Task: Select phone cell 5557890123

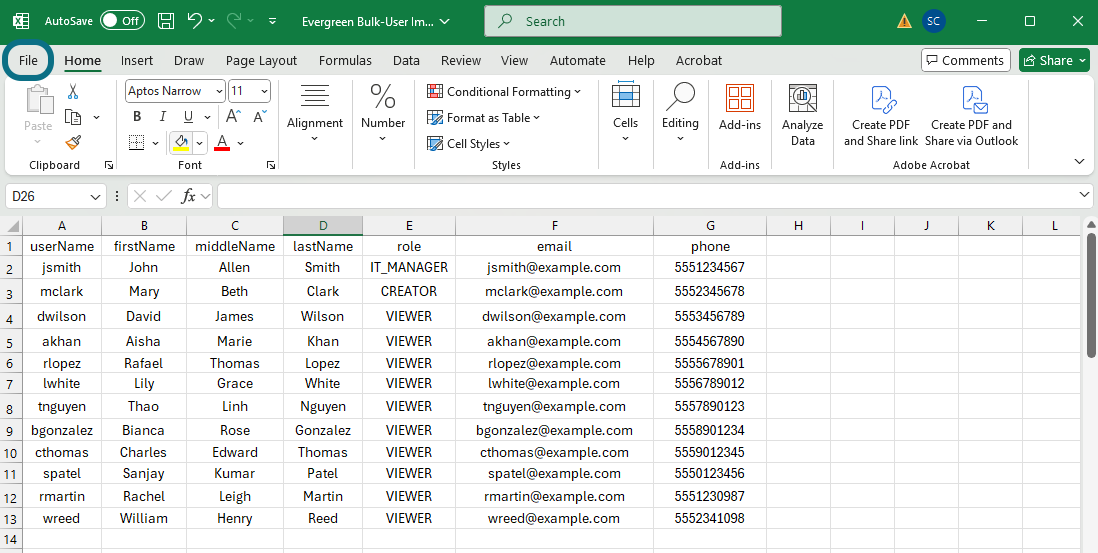Action: point(709,406)
